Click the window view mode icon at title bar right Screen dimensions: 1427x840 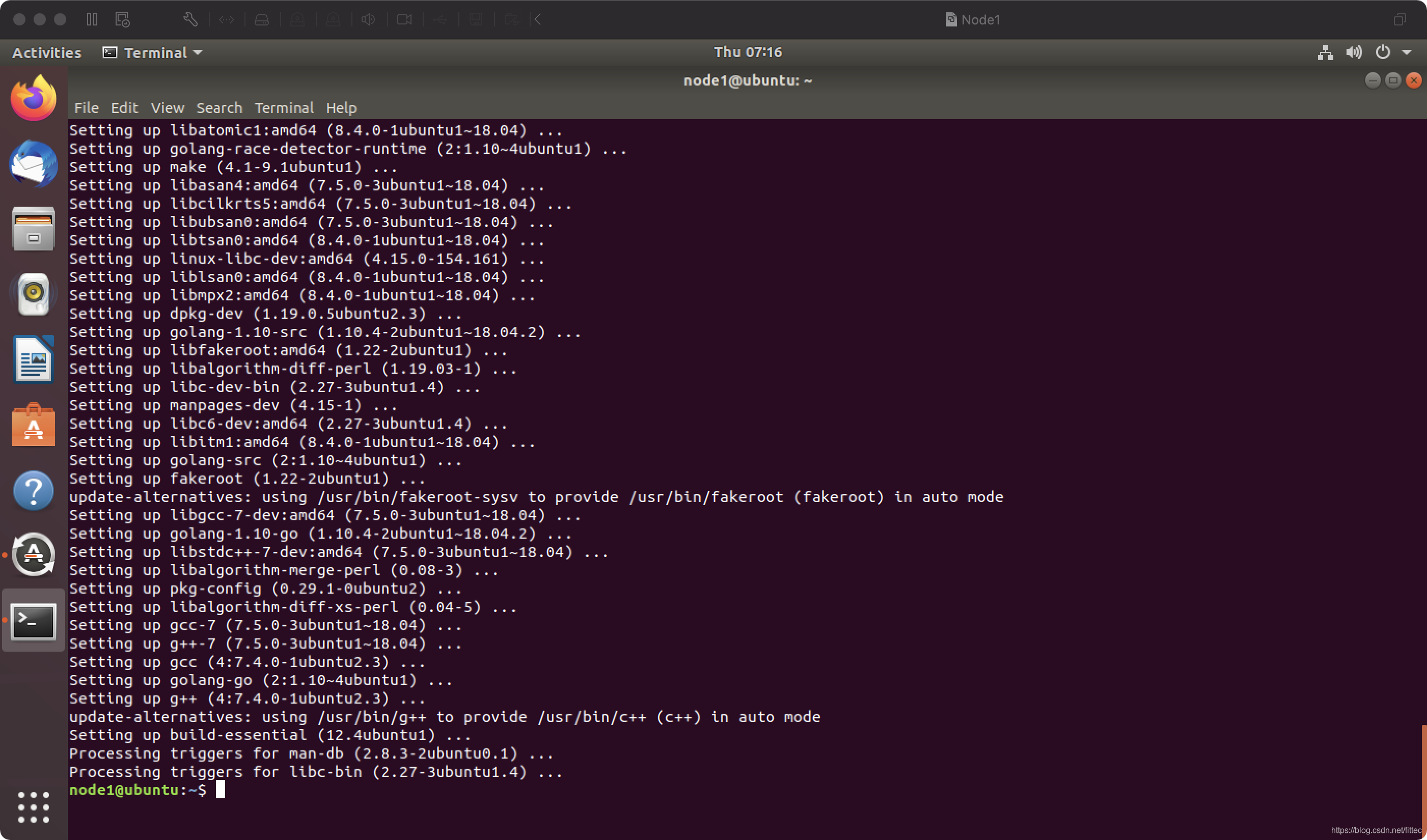click(x=1399, y=20)
